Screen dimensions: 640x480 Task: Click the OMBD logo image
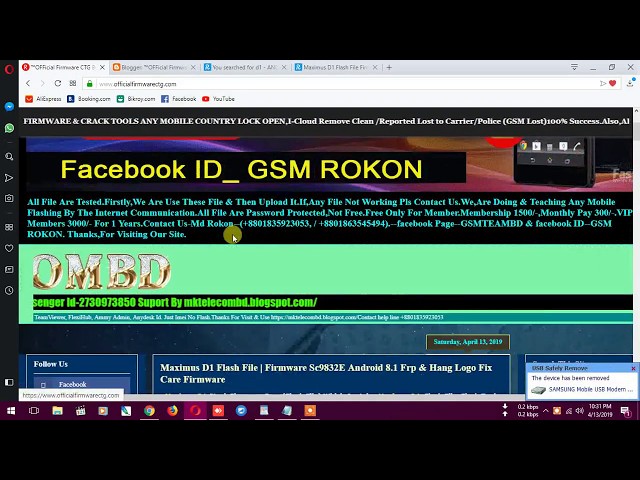(x=101, y=271)
